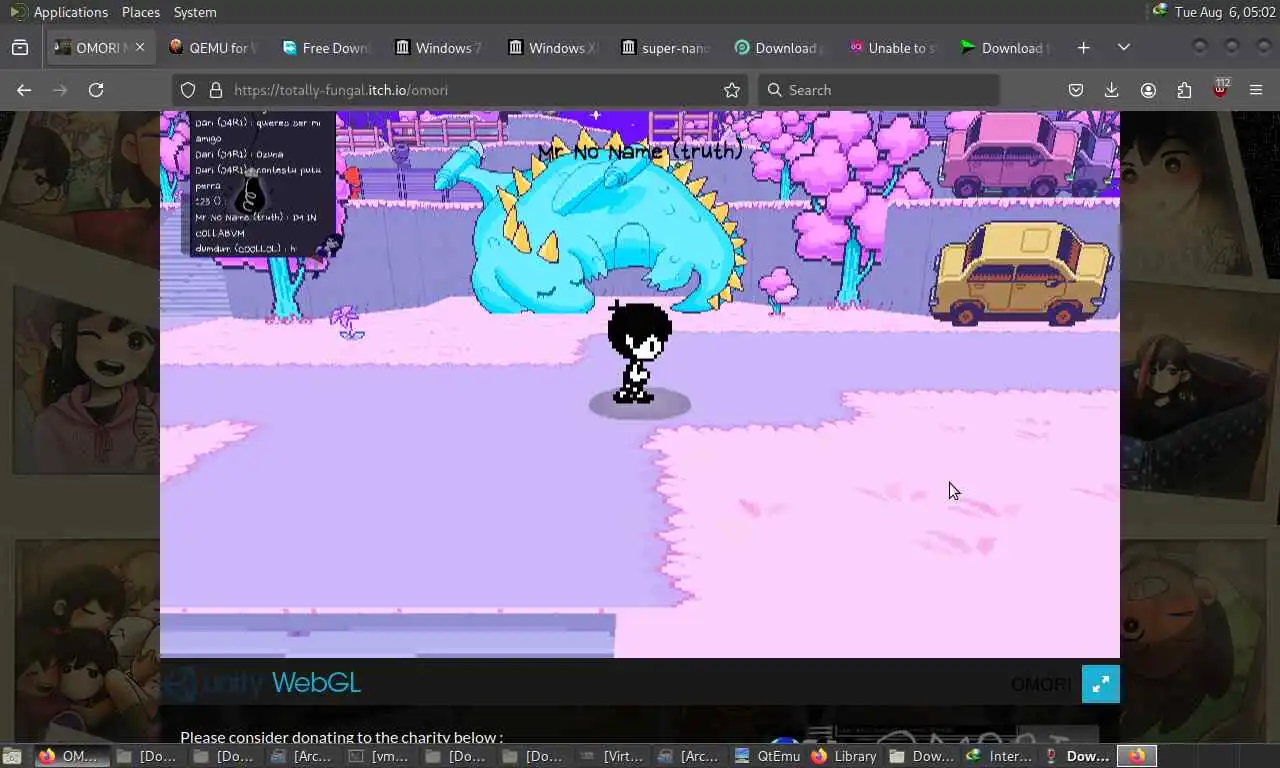Switch to the Windows 7 tab
The image size is (1280, 768).
point(439,47)
